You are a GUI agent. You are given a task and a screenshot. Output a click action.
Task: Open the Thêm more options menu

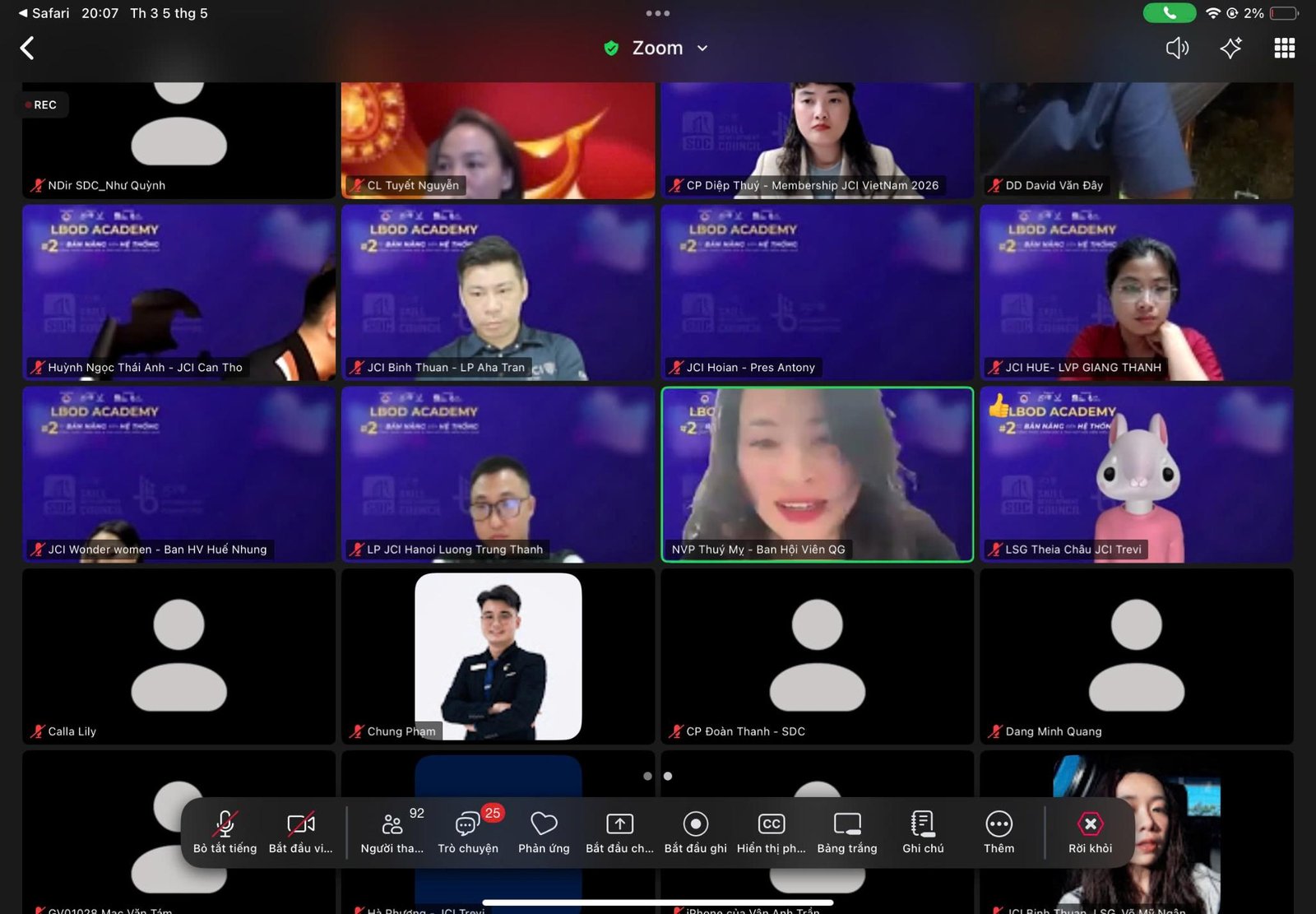pyautogui.click(x=999, y=833)
